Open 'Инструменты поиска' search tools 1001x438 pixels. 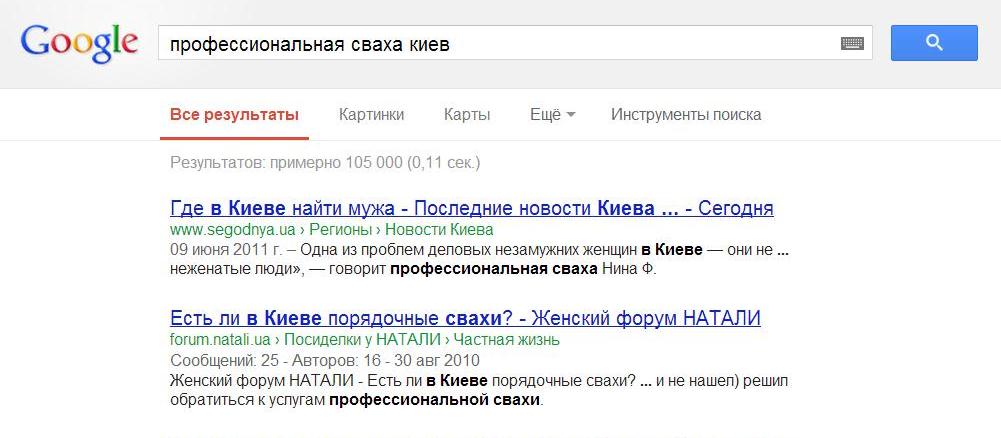click(686, 115)
